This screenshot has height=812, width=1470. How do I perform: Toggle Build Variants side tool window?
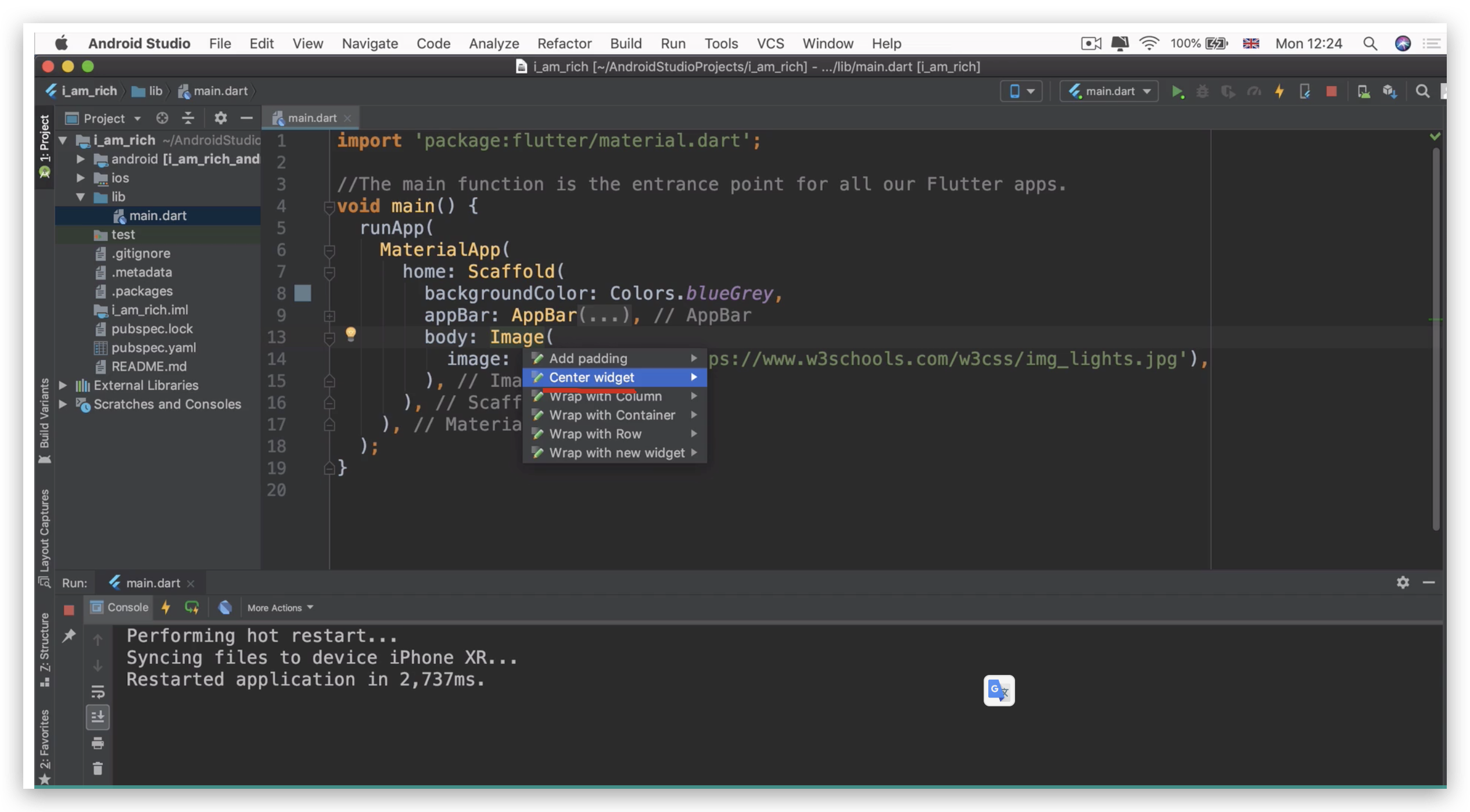point(44,421)
